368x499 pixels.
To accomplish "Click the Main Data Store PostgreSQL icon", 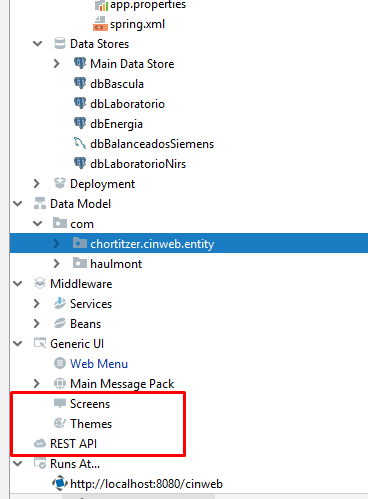I will pos(80,63).
